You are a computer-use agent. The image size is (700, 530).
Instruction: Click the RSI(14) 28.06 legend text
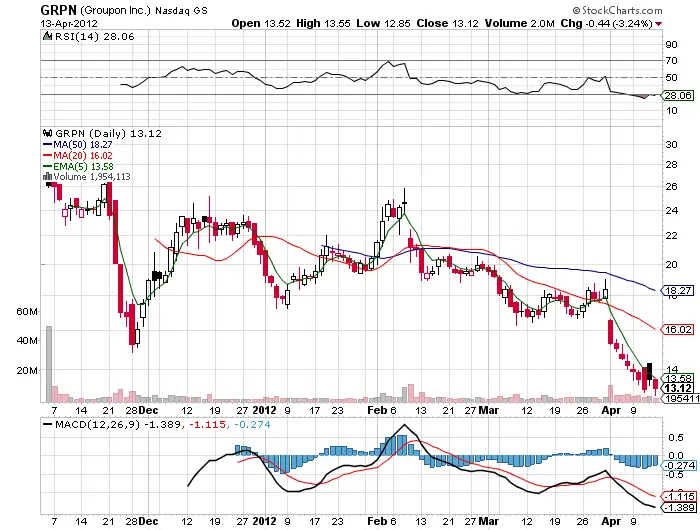pyautogui.click(x=95, y=37)
